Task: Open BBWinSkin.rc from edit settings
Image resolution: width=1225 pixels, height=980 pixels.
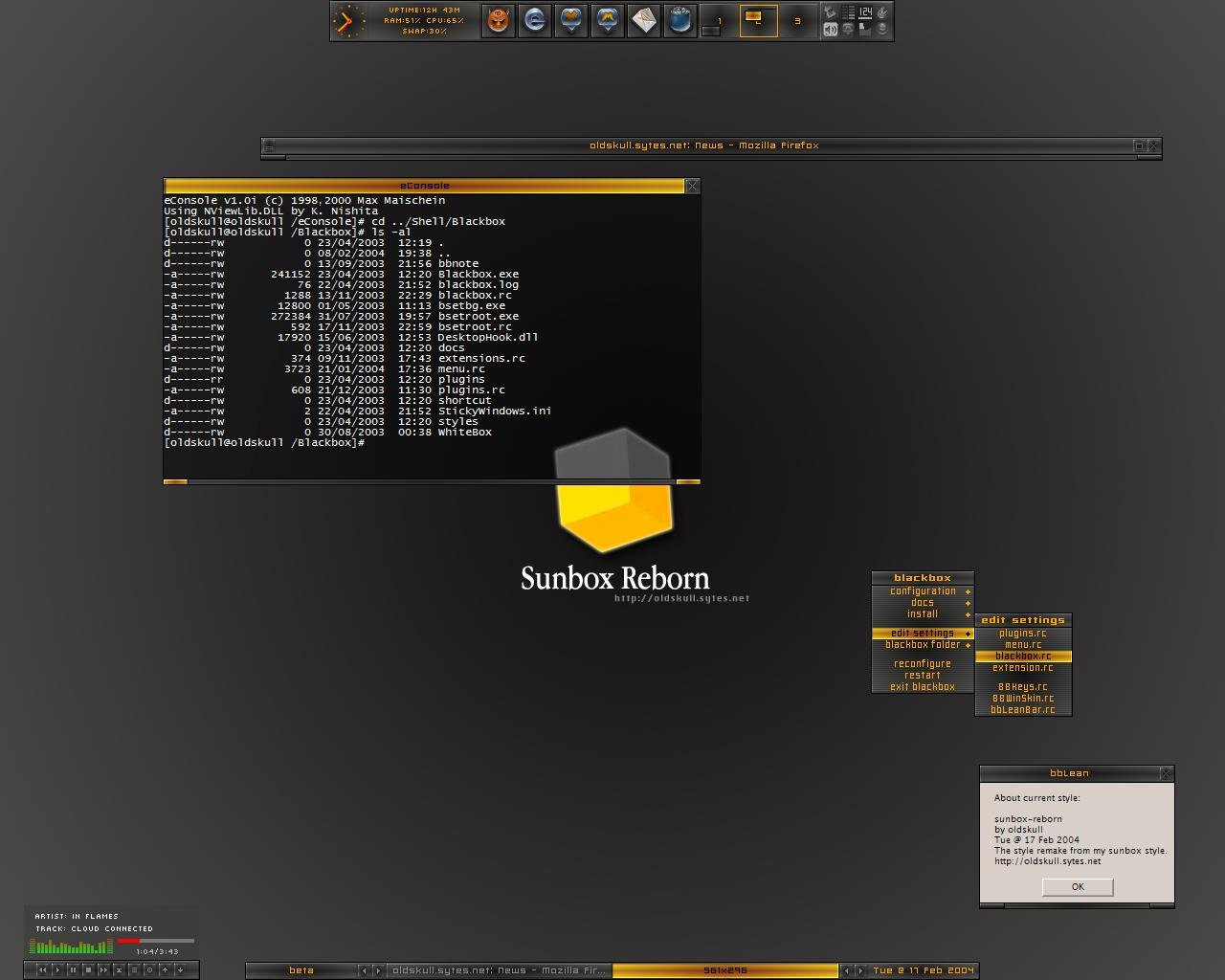Action: tap(1023, 699)
